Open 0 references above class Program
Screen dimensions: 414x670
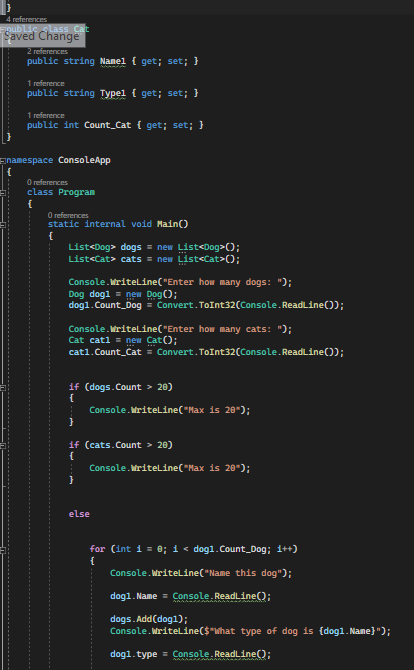pyautogui.click(x=47, y=182)
